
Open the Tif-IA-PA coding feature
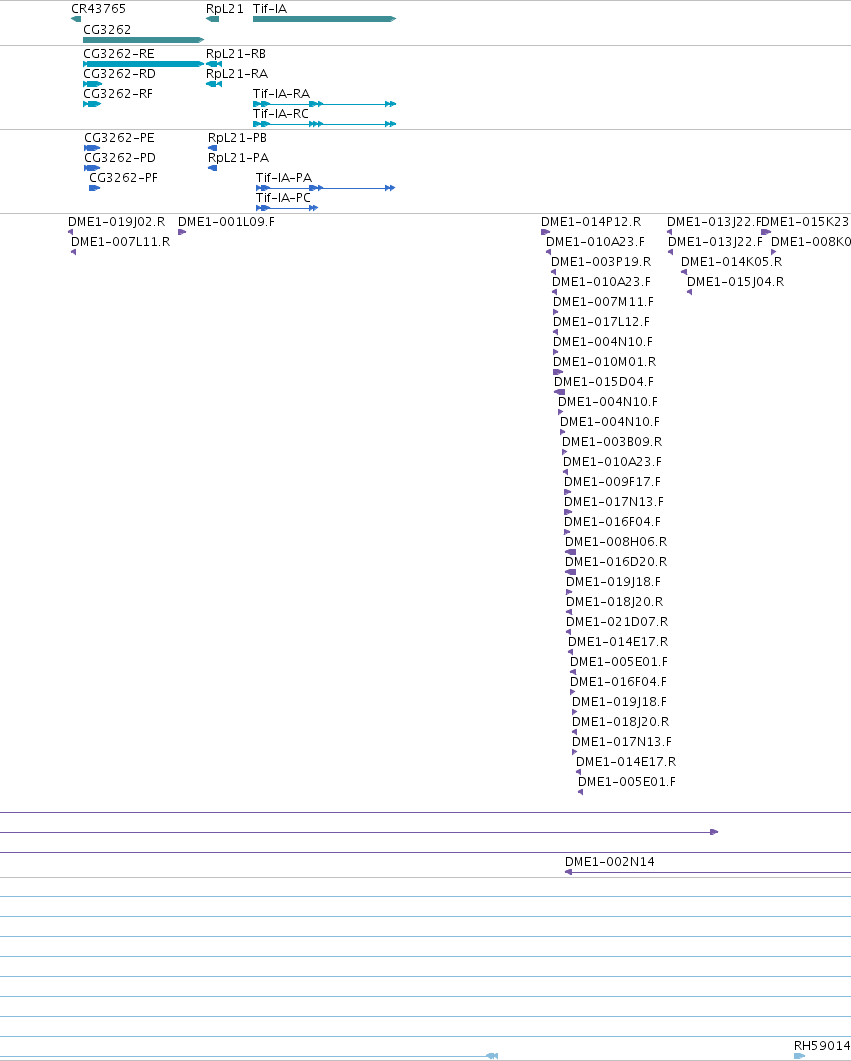tap(325, 188)
